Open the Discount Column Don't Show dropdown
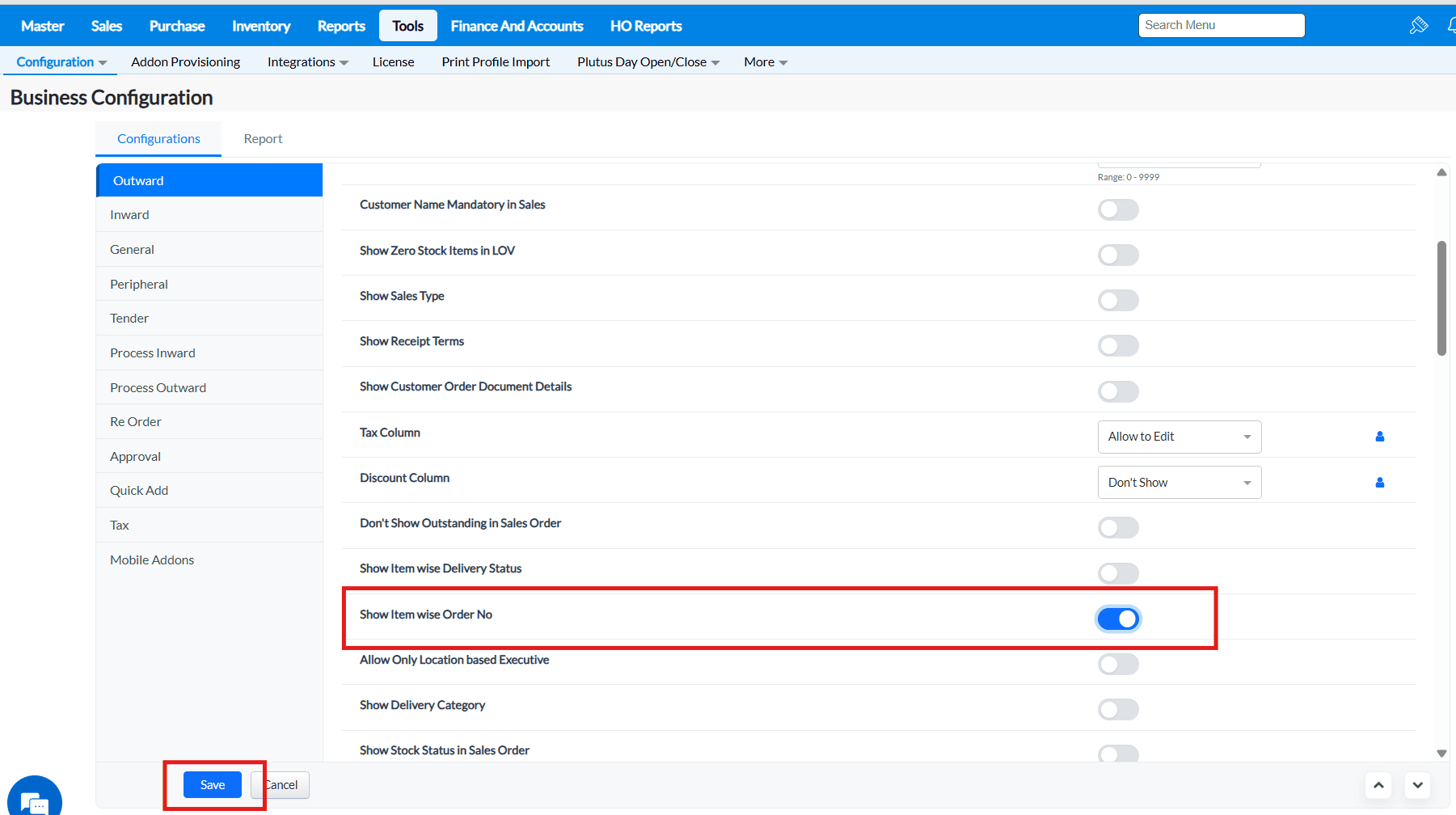 1180,483
